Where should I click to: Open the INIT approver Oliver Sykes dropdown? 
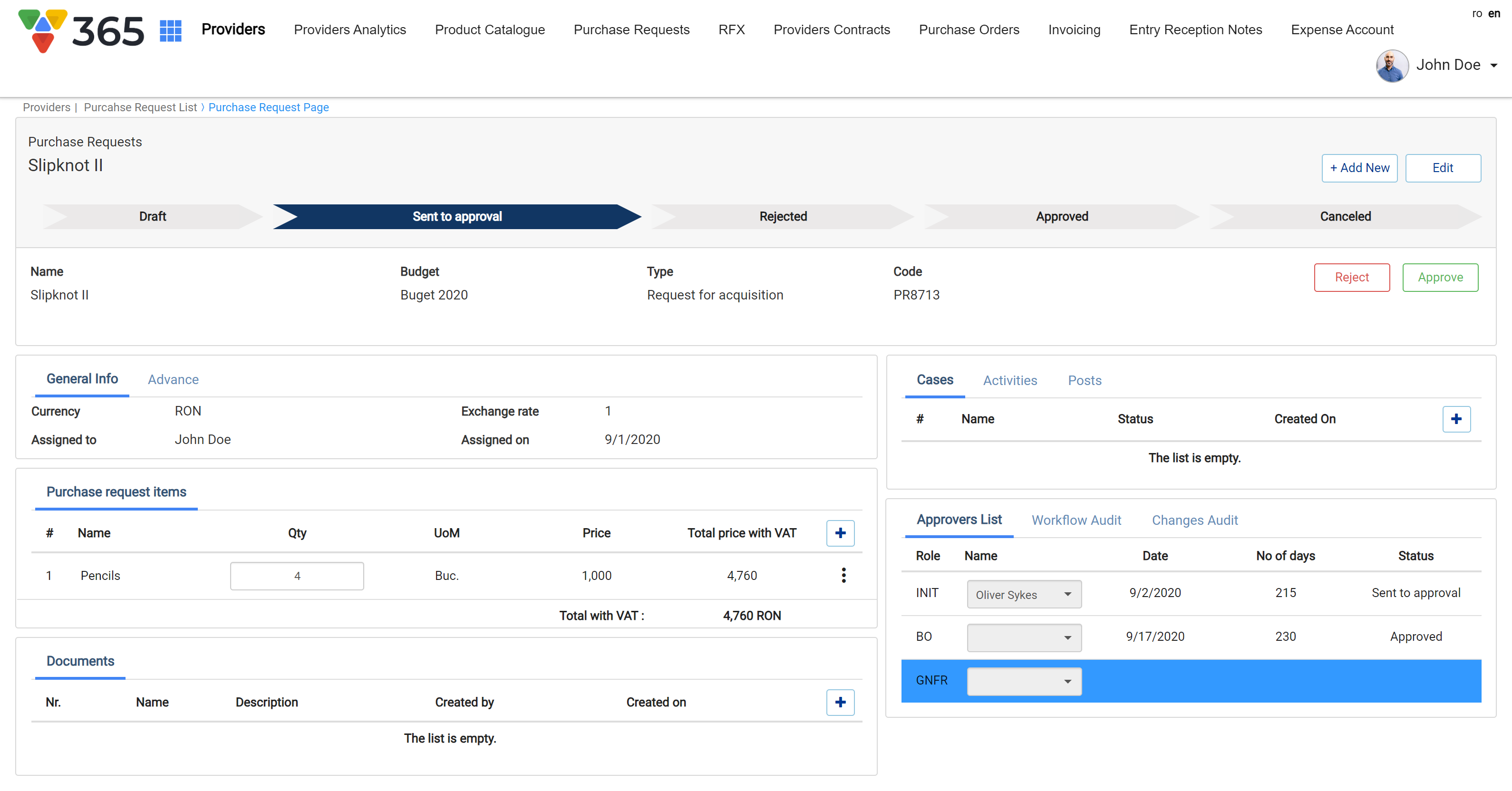(x=1024, y=594)
